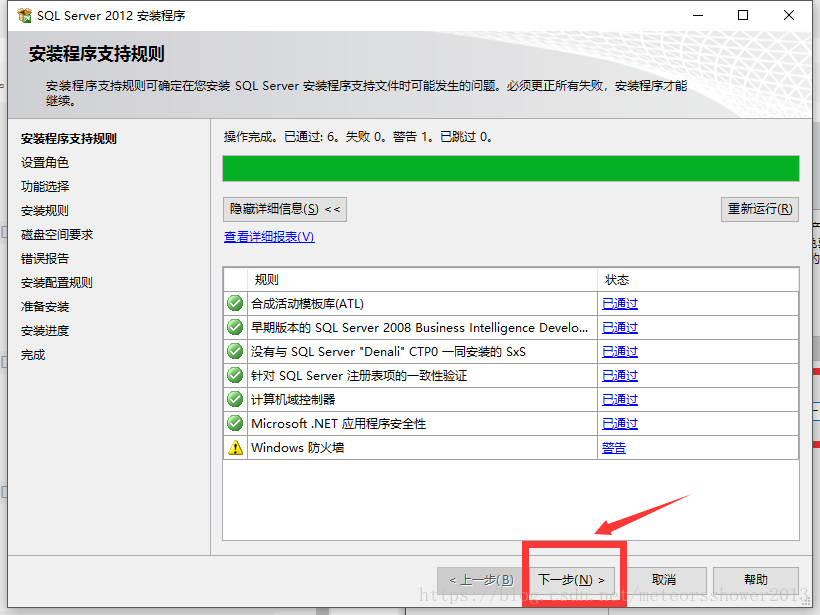Select 安装配置规则 step in sidebar
Screen dimensions: 820x615
point(57,283)
